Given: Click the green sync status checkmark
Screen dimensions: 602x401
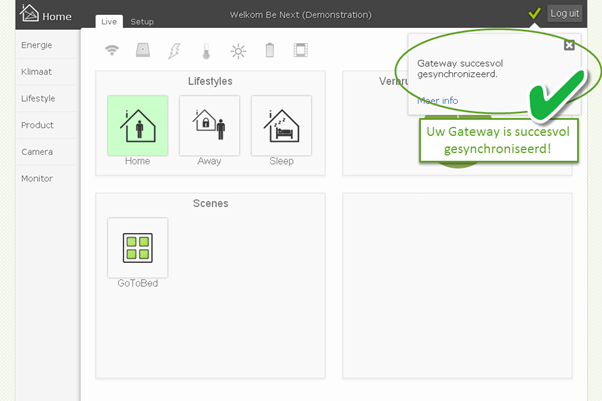Looking at the screenshot, I should tap(534, 13).
